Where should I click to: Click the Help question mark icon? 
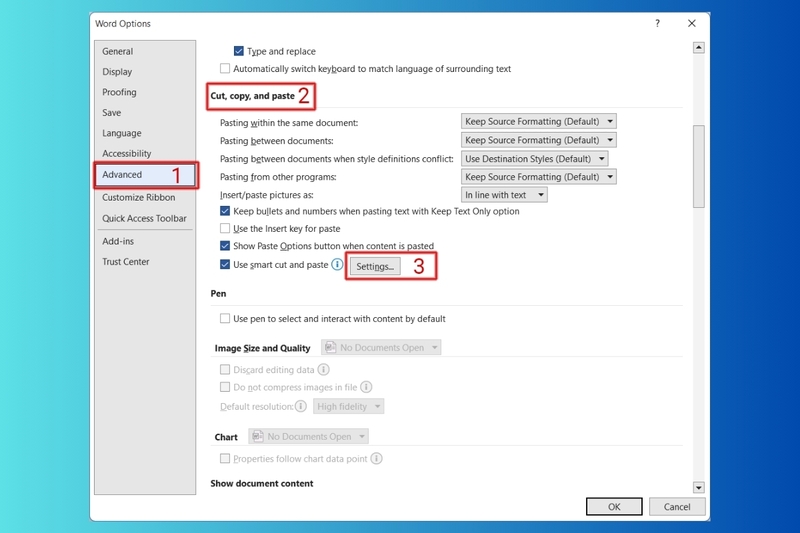[658, 23]
